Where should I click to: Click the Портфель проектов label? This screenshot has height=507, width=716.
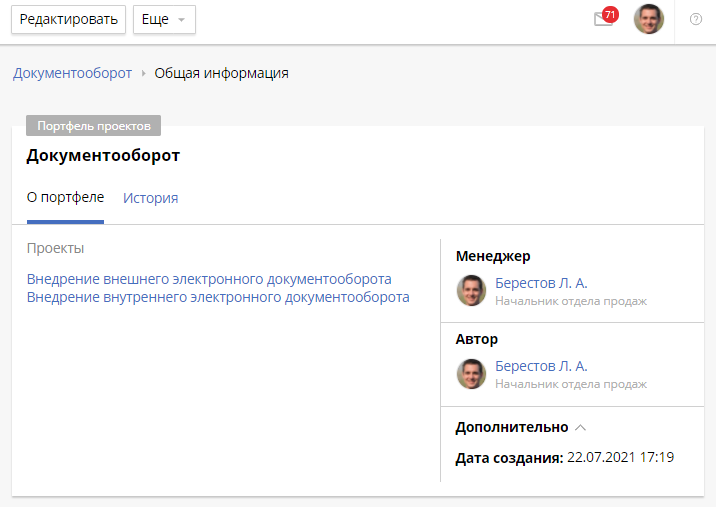click(x=94, y=126)
